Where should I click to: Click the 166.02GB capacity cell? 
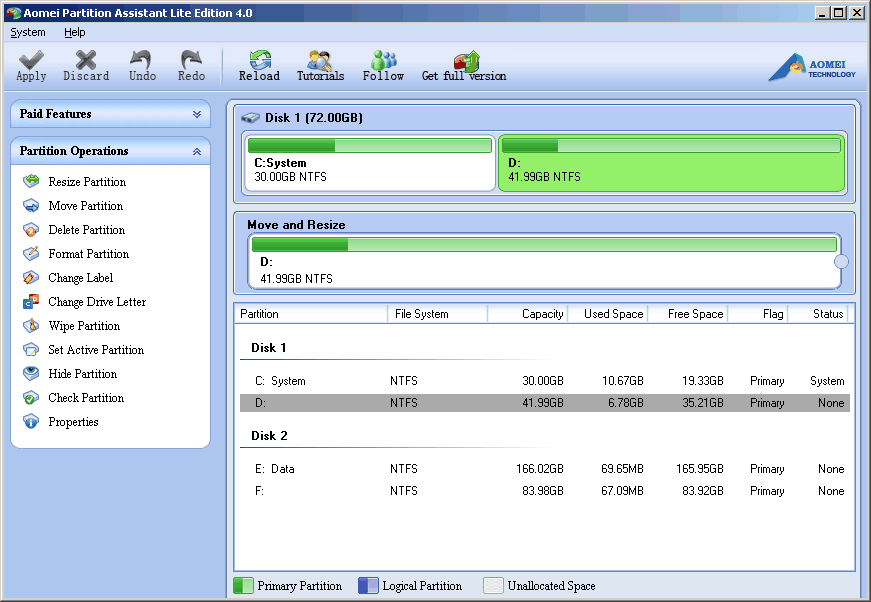tap(539, 469)
